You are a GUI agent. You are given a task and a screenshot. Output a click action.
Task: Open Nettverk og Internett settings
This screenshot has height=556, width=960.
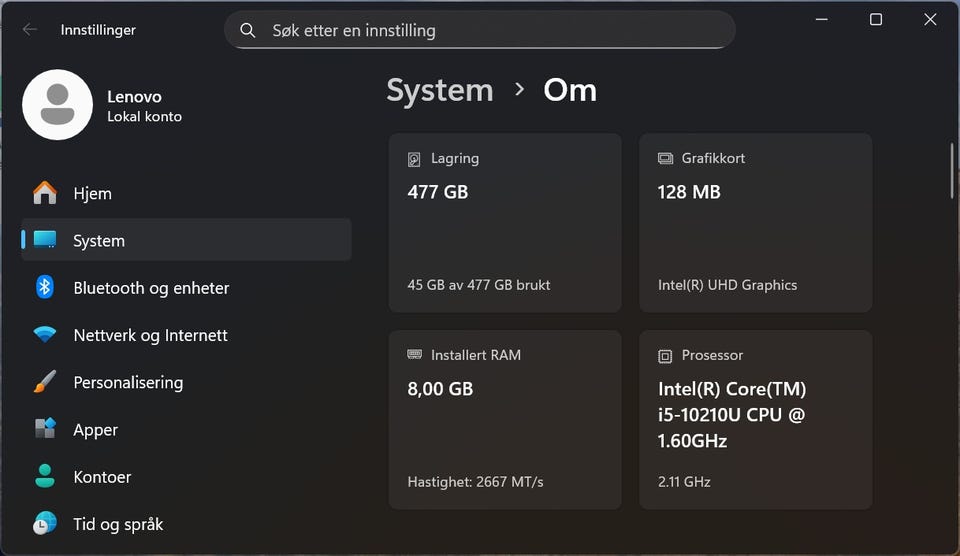(x=150, y=335)
